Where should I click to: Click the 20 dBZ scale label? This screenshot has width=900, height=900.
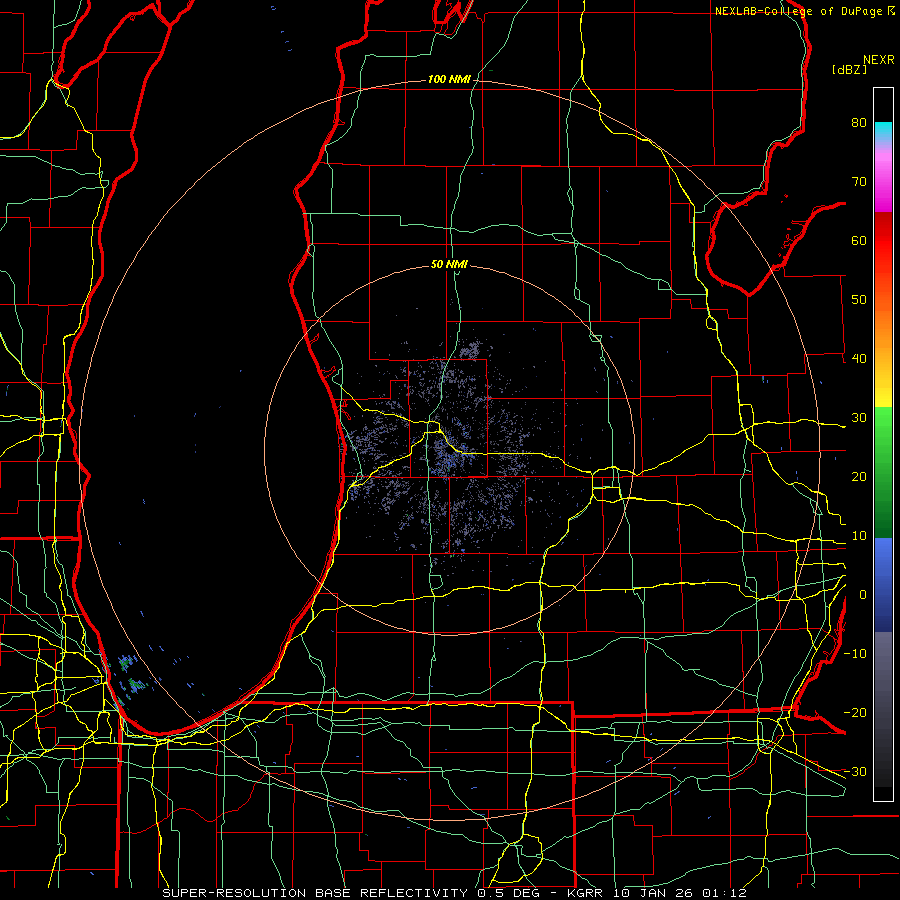859,477
